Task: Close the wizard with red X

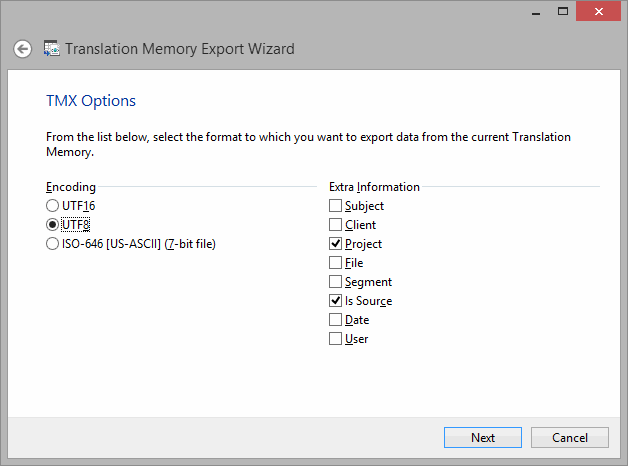Action: (x=598, y=11)
